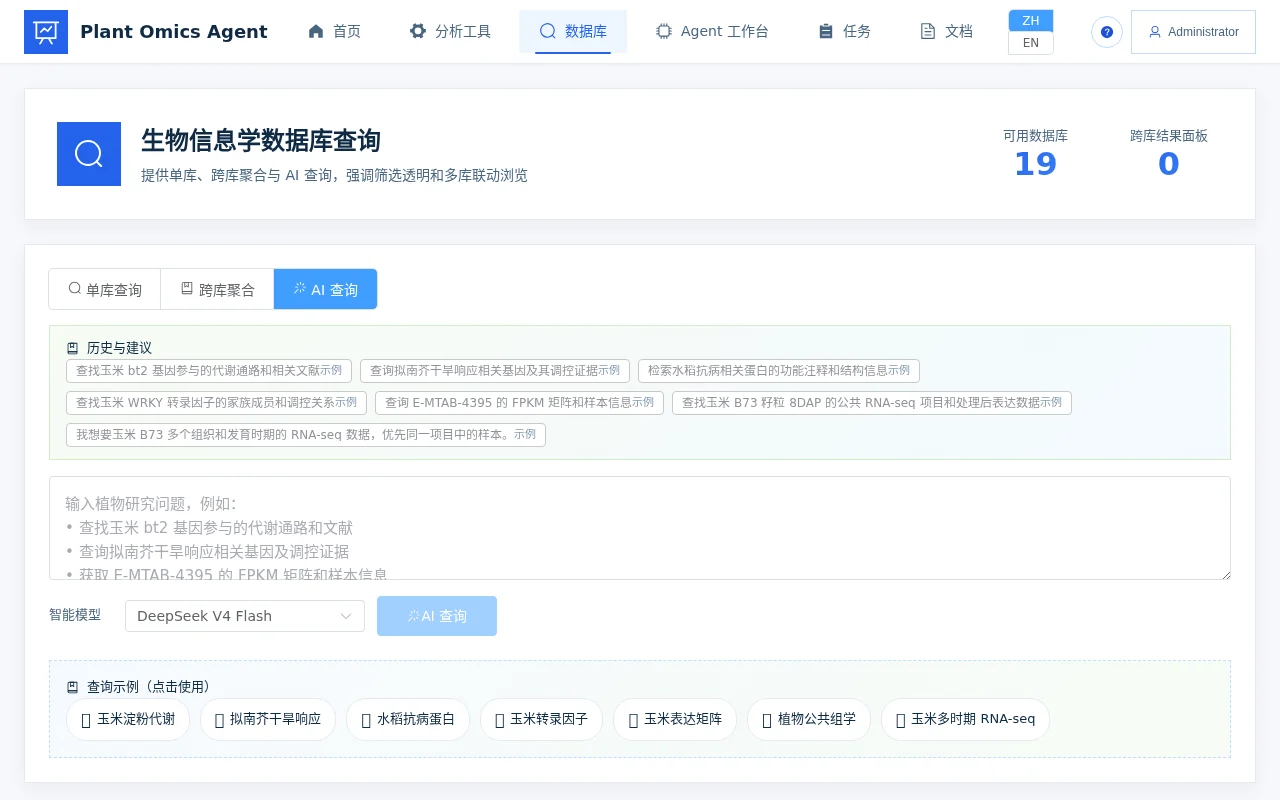The width and height of the screenshot is (1280, 800).
Task: Use the 玉米多时期 RNA-seq example query
Action: tap(965, 719)
